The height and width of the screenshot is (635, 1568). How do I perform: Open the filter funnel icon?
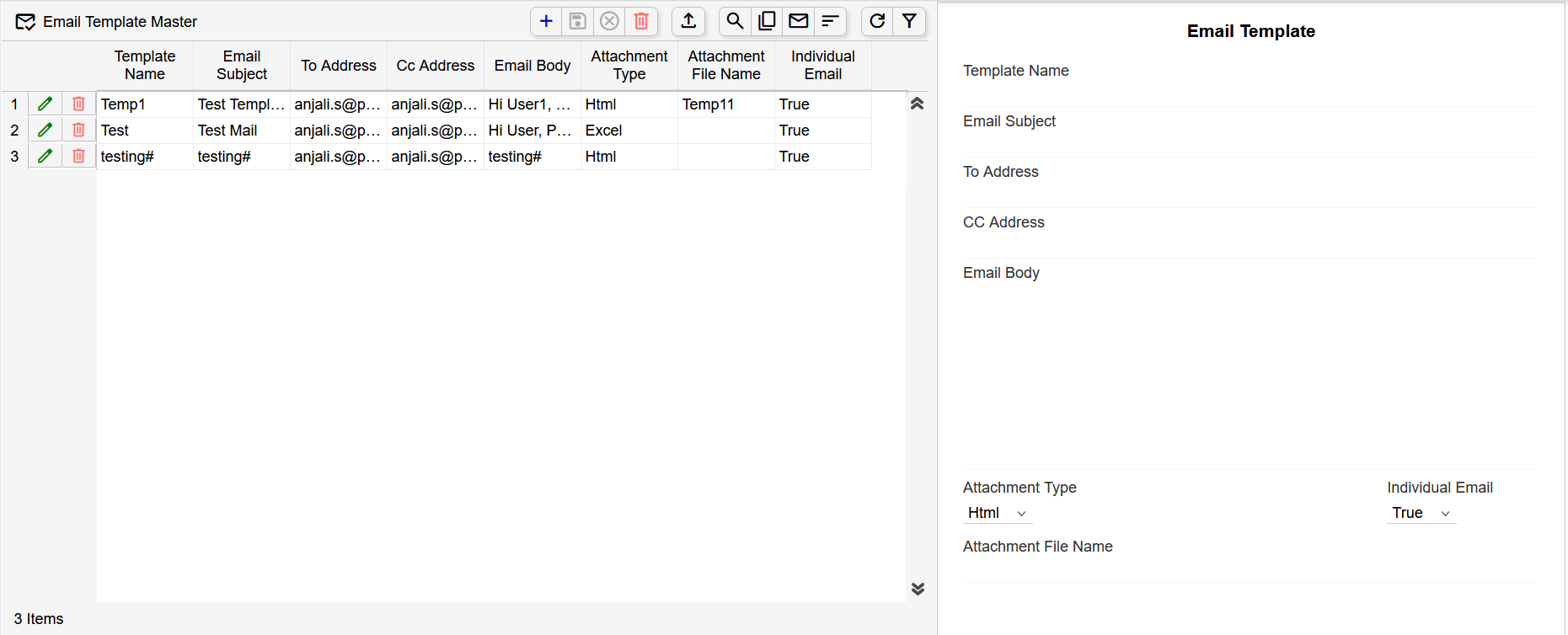909,21
